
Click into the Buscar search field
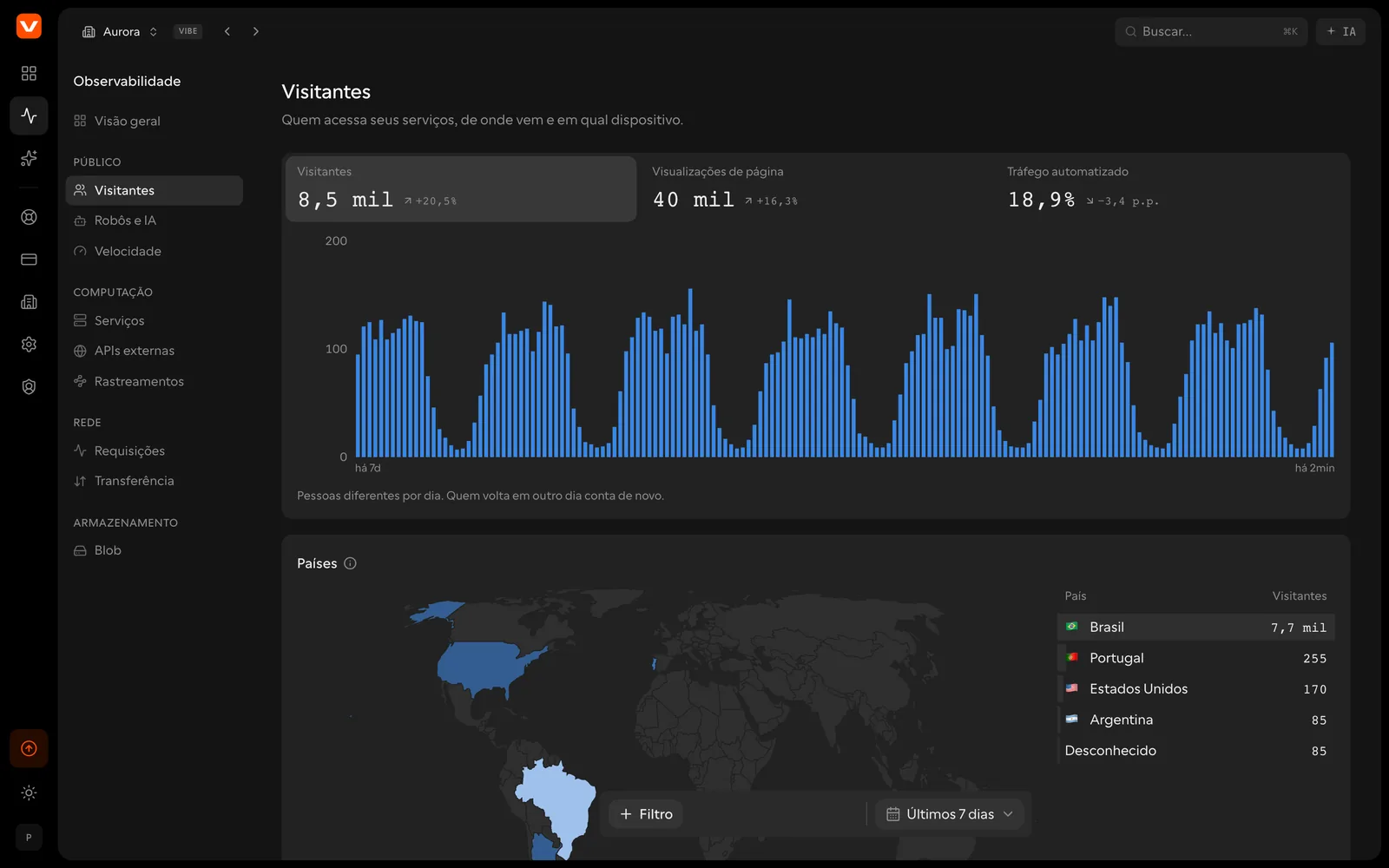[1211, 31]
